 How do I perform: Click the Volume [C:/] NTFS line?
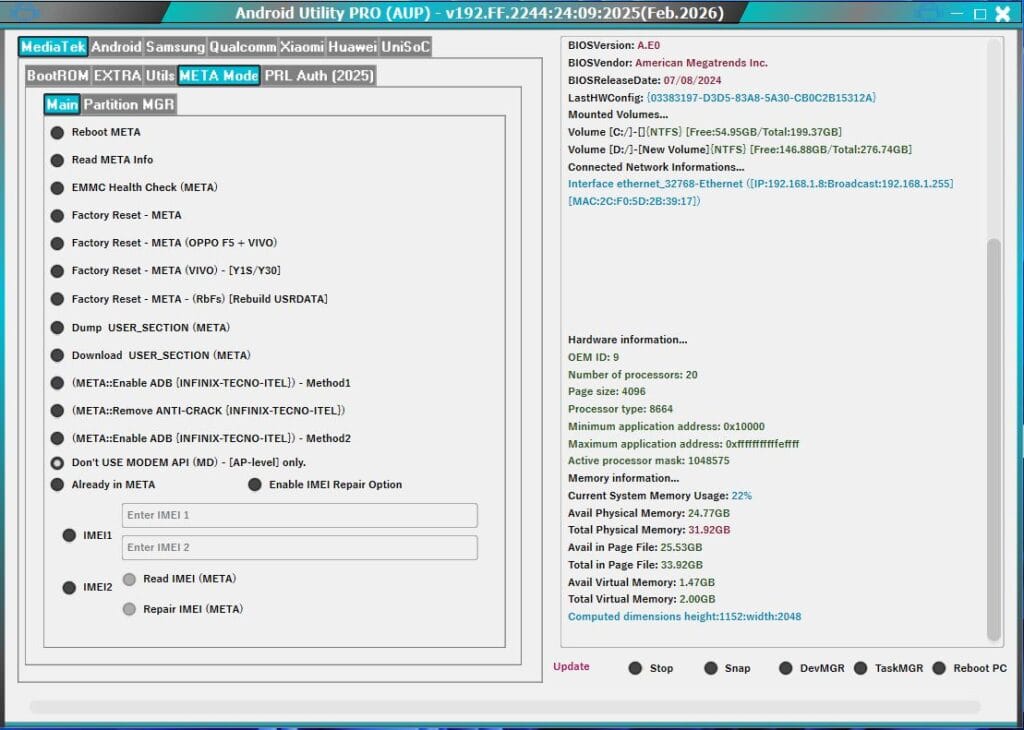point(705,132)
